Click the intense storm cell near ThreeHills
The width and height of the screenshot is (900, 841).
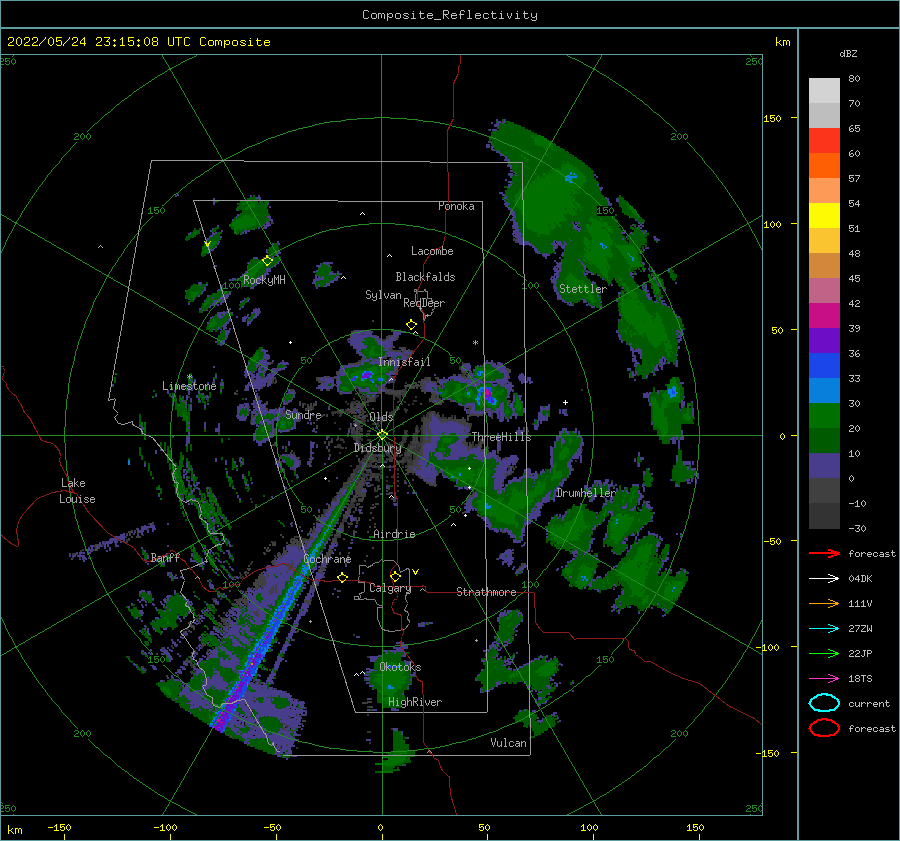coord(487,394)
